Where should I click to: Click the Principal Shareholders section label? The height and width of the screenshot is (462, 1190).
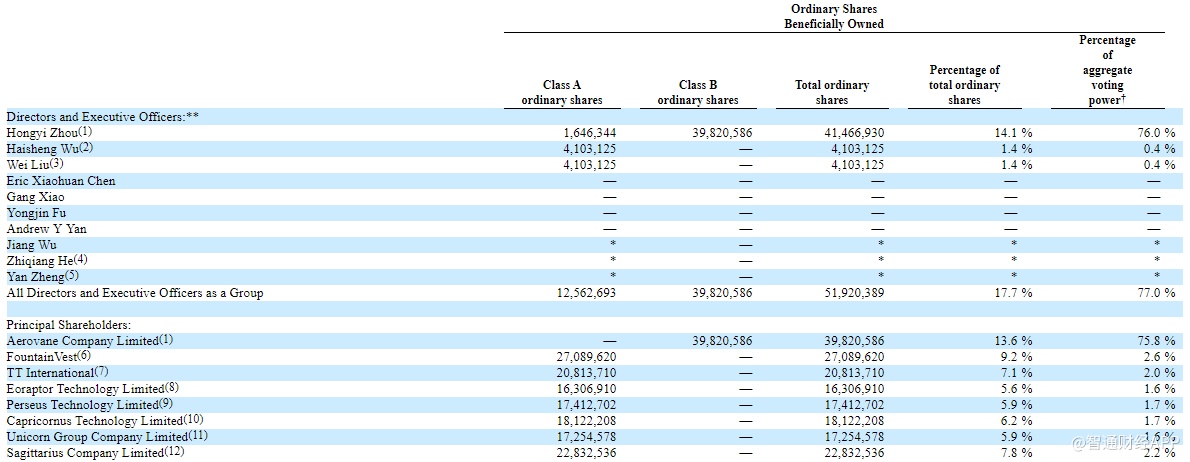[69, 325]
